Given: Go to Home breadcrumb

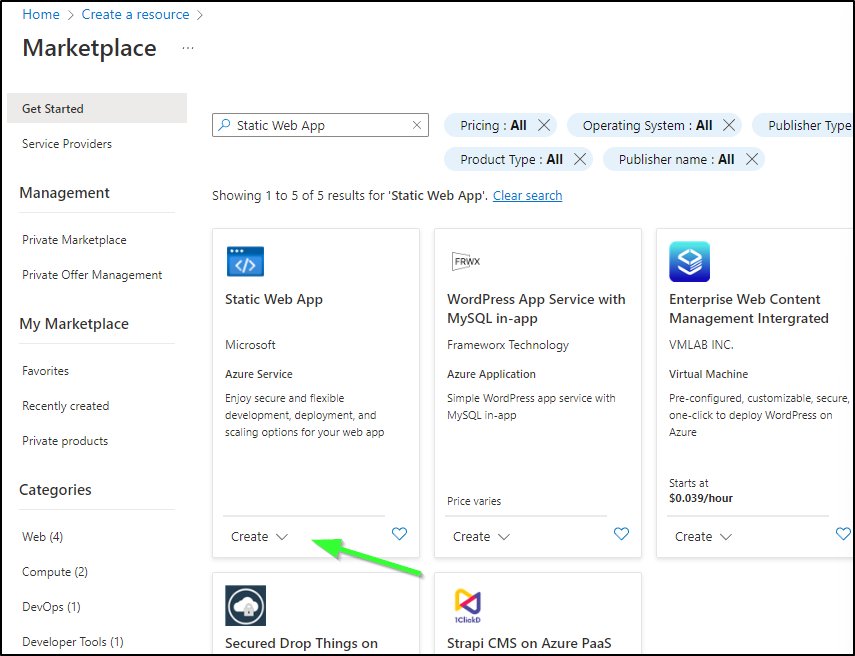Looking at the screenshot, I should pos(41,15).
